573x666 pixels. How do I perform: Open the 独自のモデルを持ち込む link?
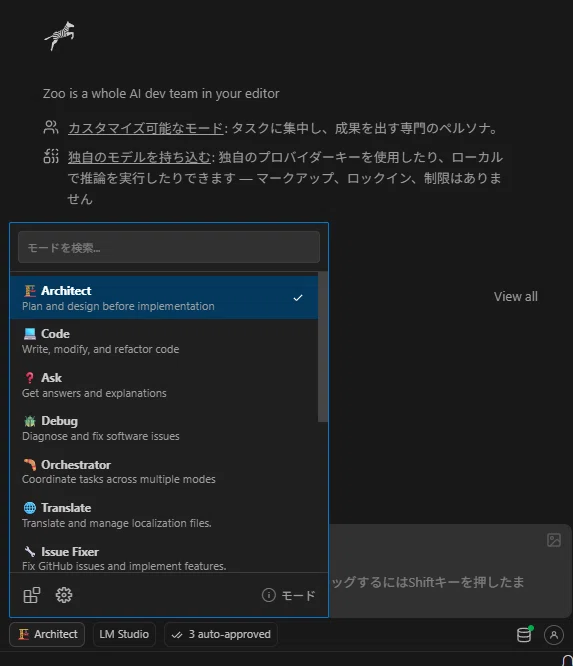[139, 157]
